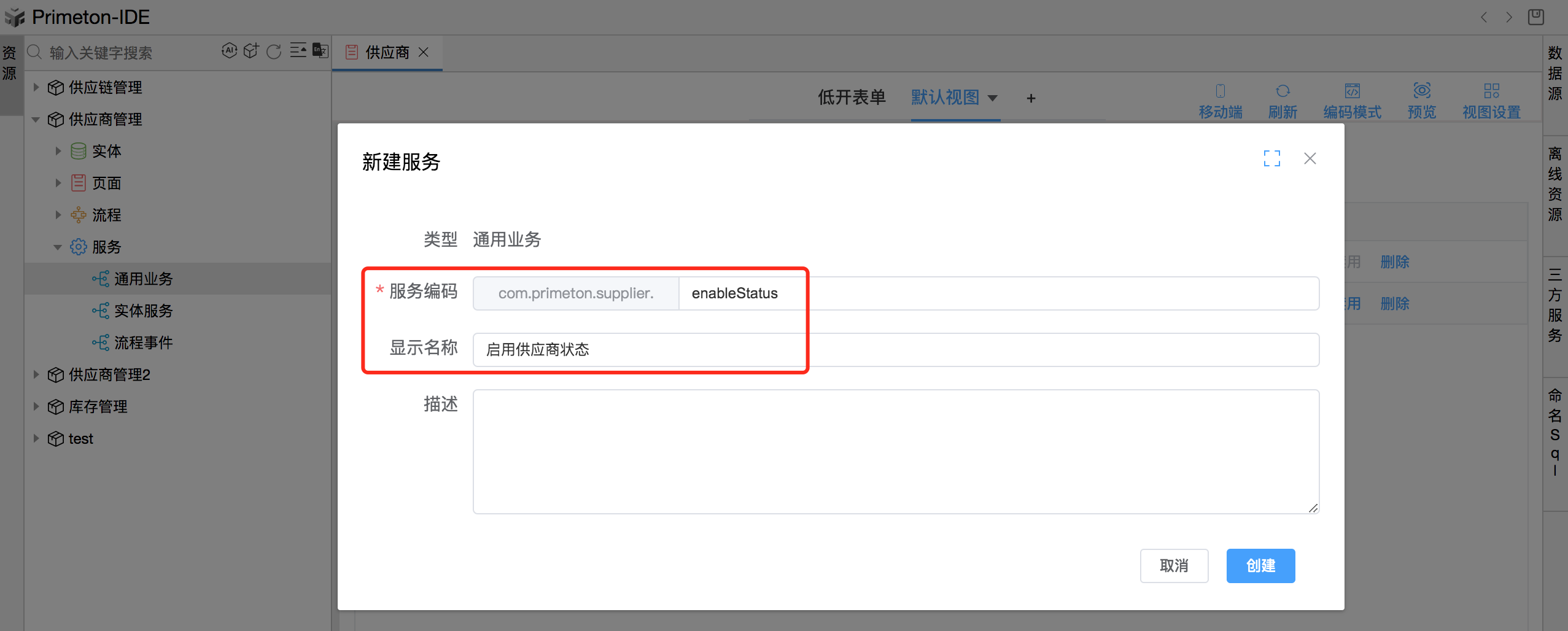Click the new resource cube icon

point(251,52)
